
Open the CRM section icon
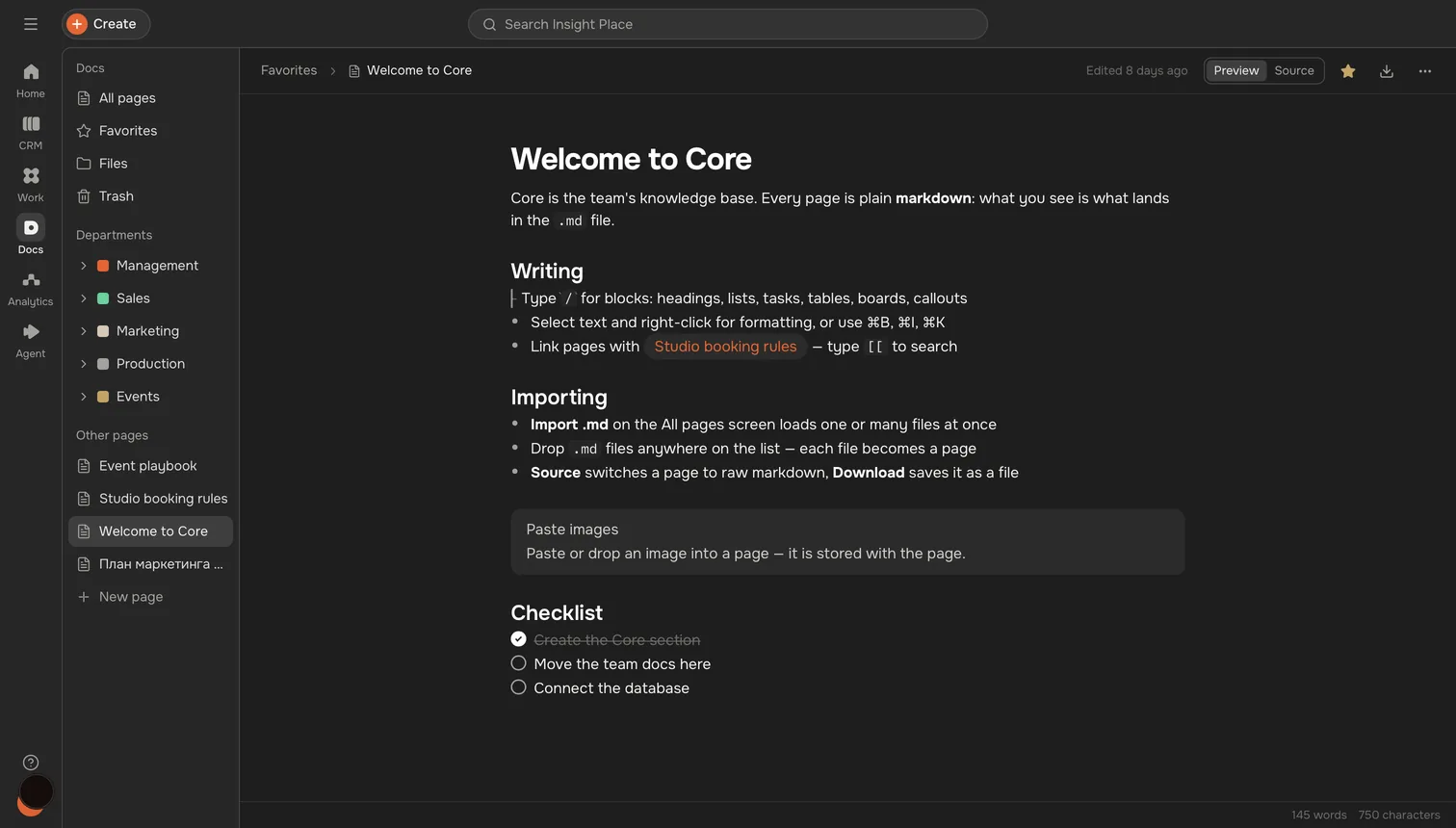click(x=31, y=133)
